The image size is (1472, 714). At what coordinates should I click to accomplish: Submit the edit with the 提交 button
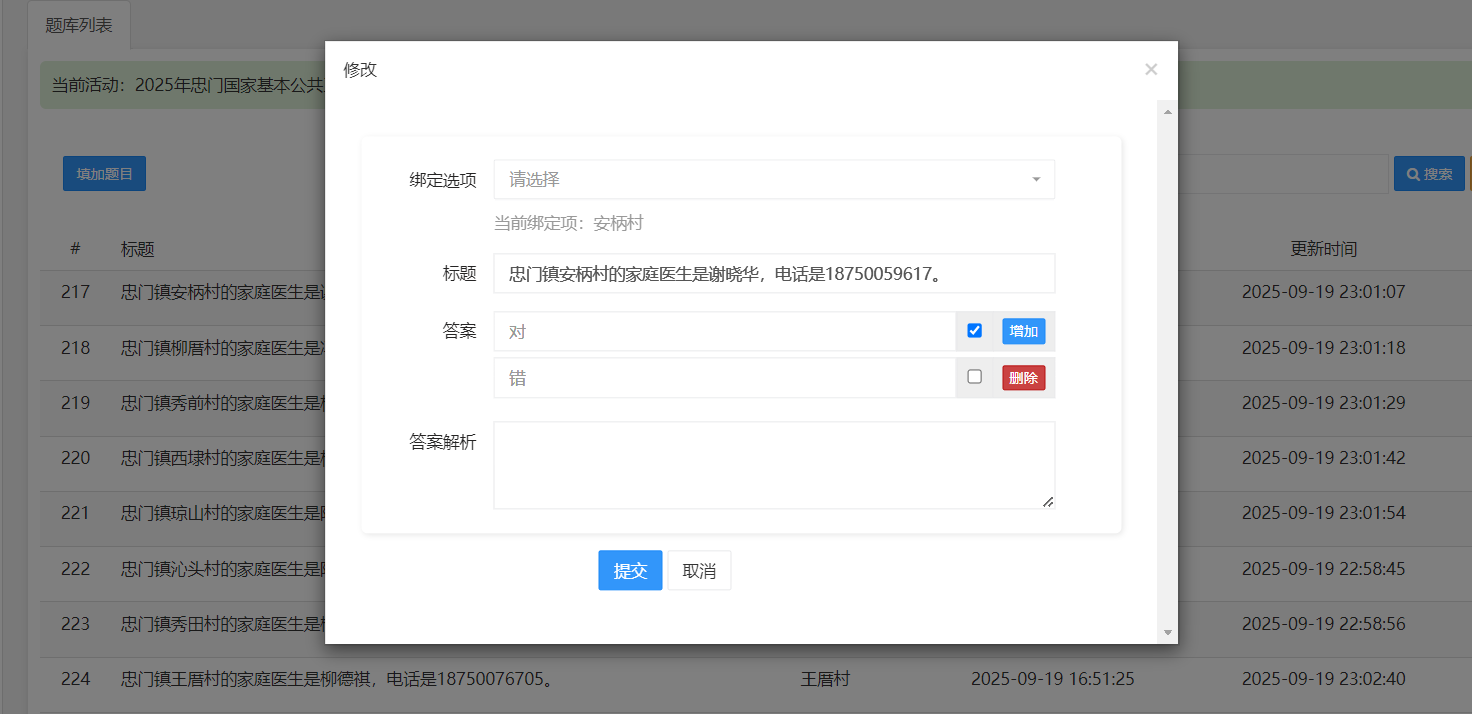[x=630, y=569]
